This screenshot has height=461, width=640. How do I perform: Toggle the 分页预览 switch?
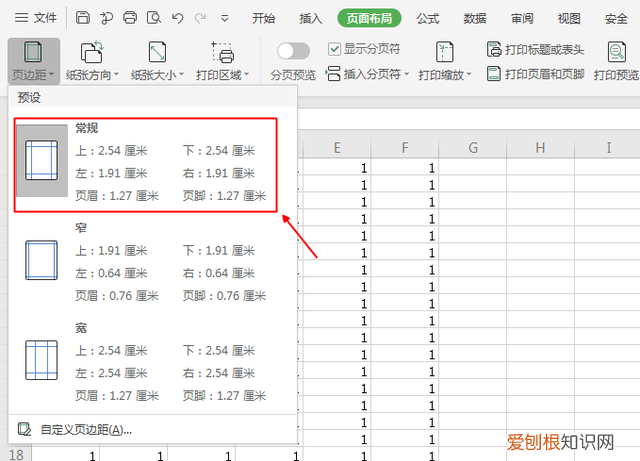pos(293,51)
